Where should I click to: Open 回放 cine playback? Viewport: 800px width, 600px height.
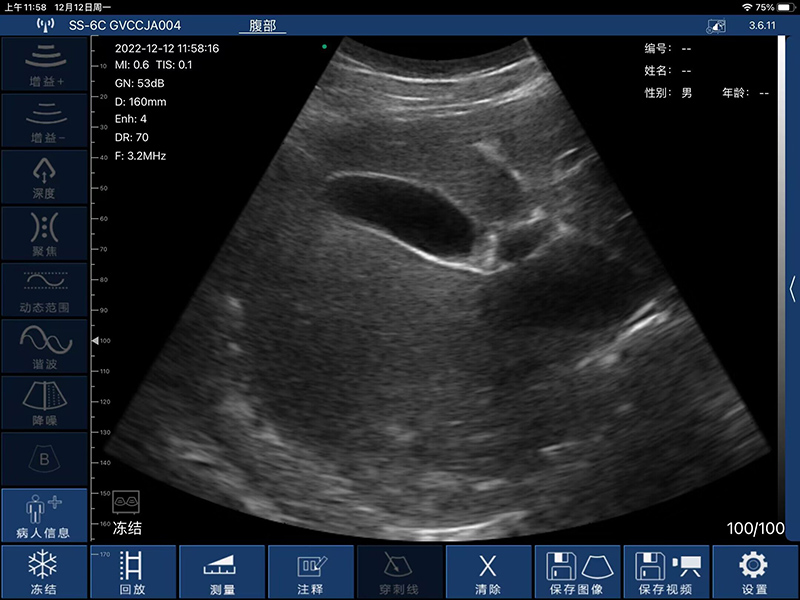coord(132,573)
